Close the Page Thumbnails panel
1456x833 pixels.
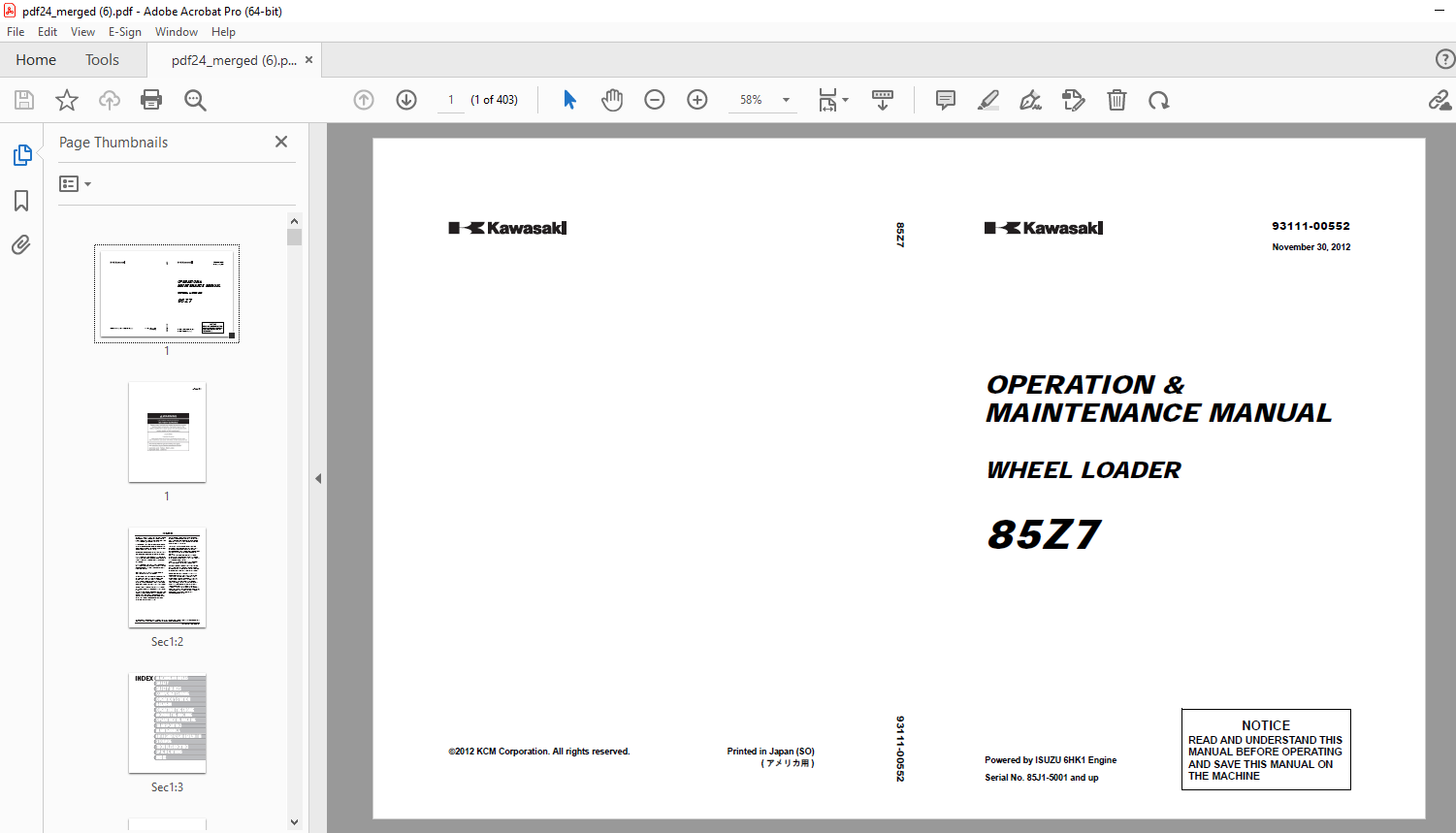[281, 142]
